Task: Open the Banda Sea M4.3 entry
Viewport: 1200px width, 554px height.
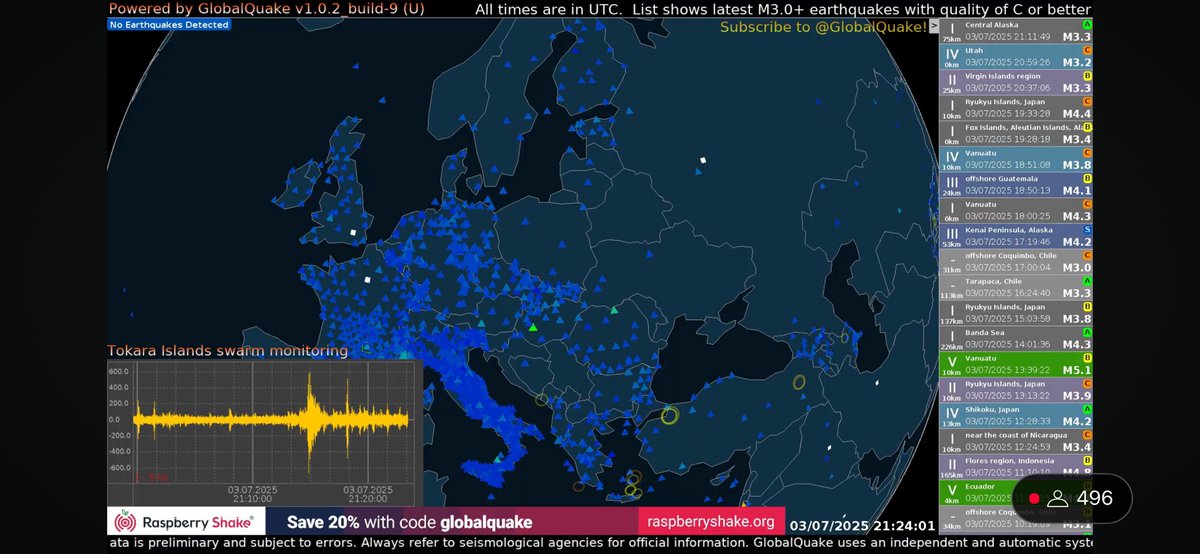Action: tap(1016, 339)
